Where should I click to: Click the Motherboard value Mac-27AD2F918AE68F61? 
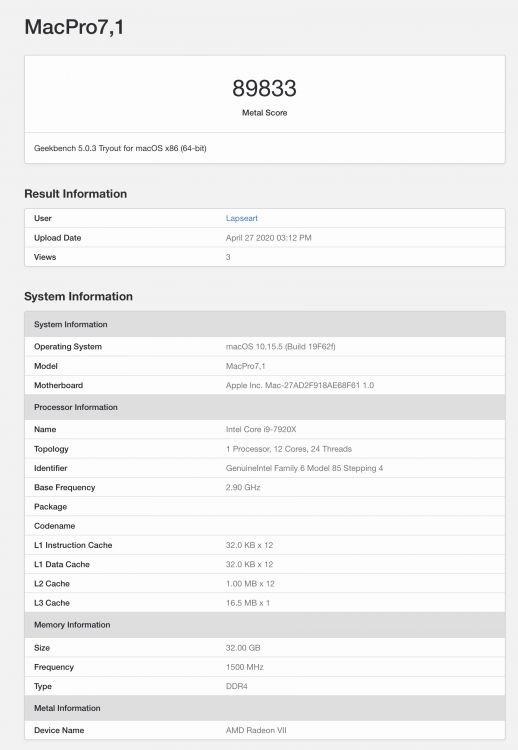pyautogui.click(x=299, y=385)
